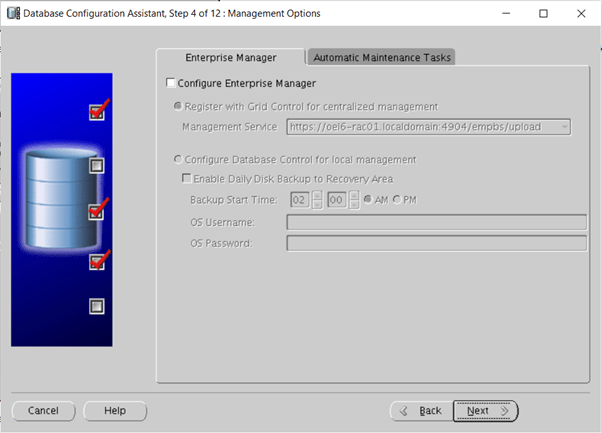The width and height of the screenshot is (602, 433).
Task: Click the OS Username input field
Action: click(x=436, y=222)
